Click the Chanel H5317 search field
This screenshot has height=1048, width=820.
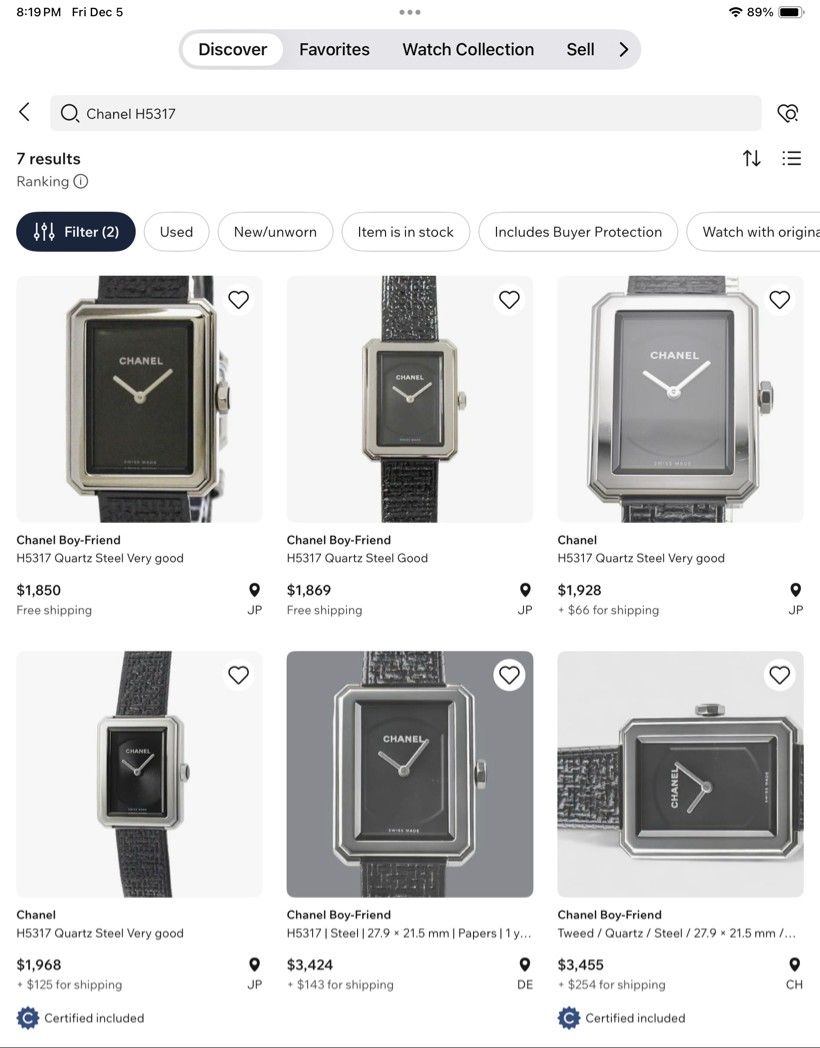point(406,113)
